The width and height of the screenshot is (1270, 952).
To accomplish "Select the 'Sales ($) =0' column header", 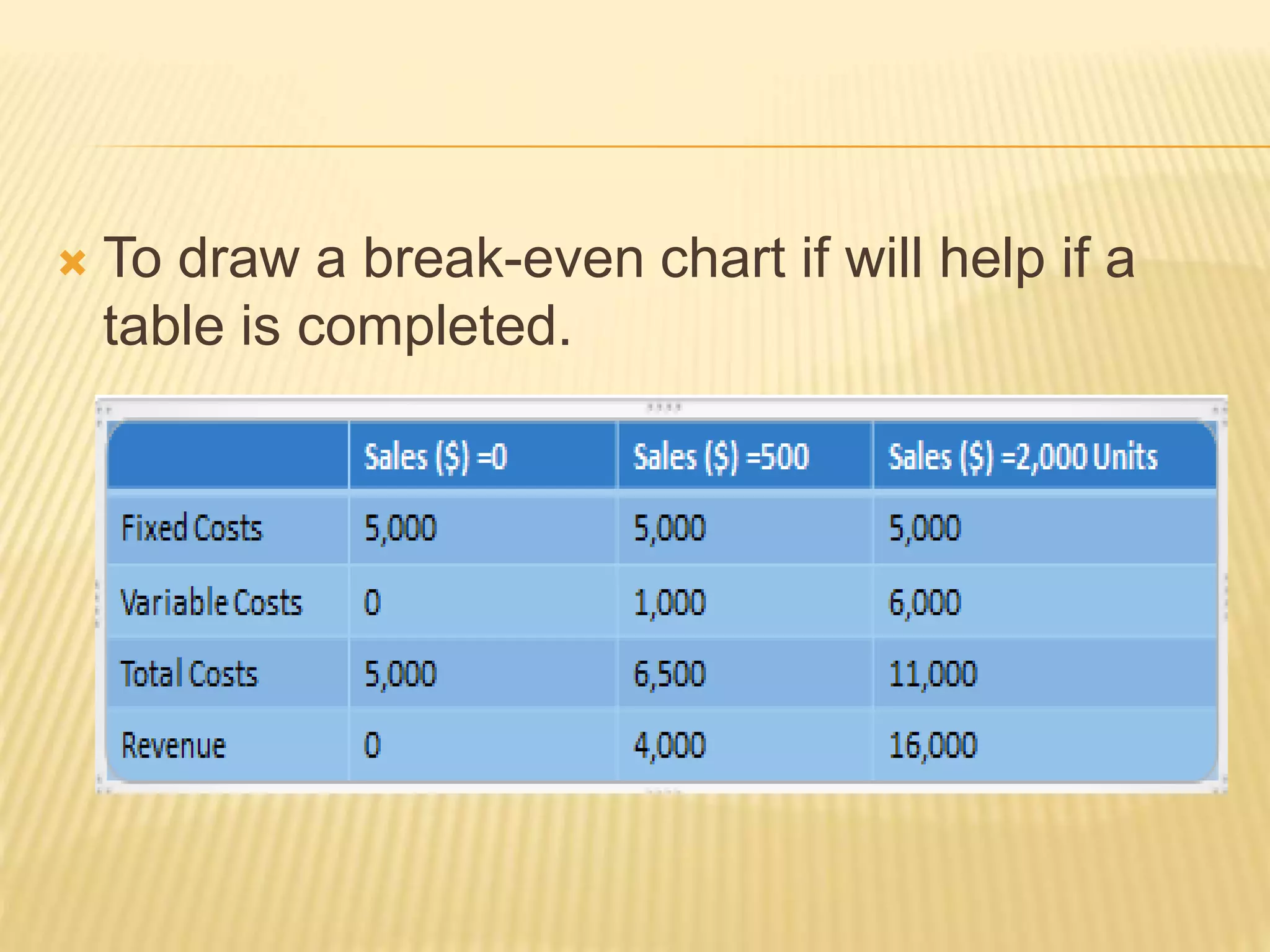I will pyautogui.click(x=435, y=457).
